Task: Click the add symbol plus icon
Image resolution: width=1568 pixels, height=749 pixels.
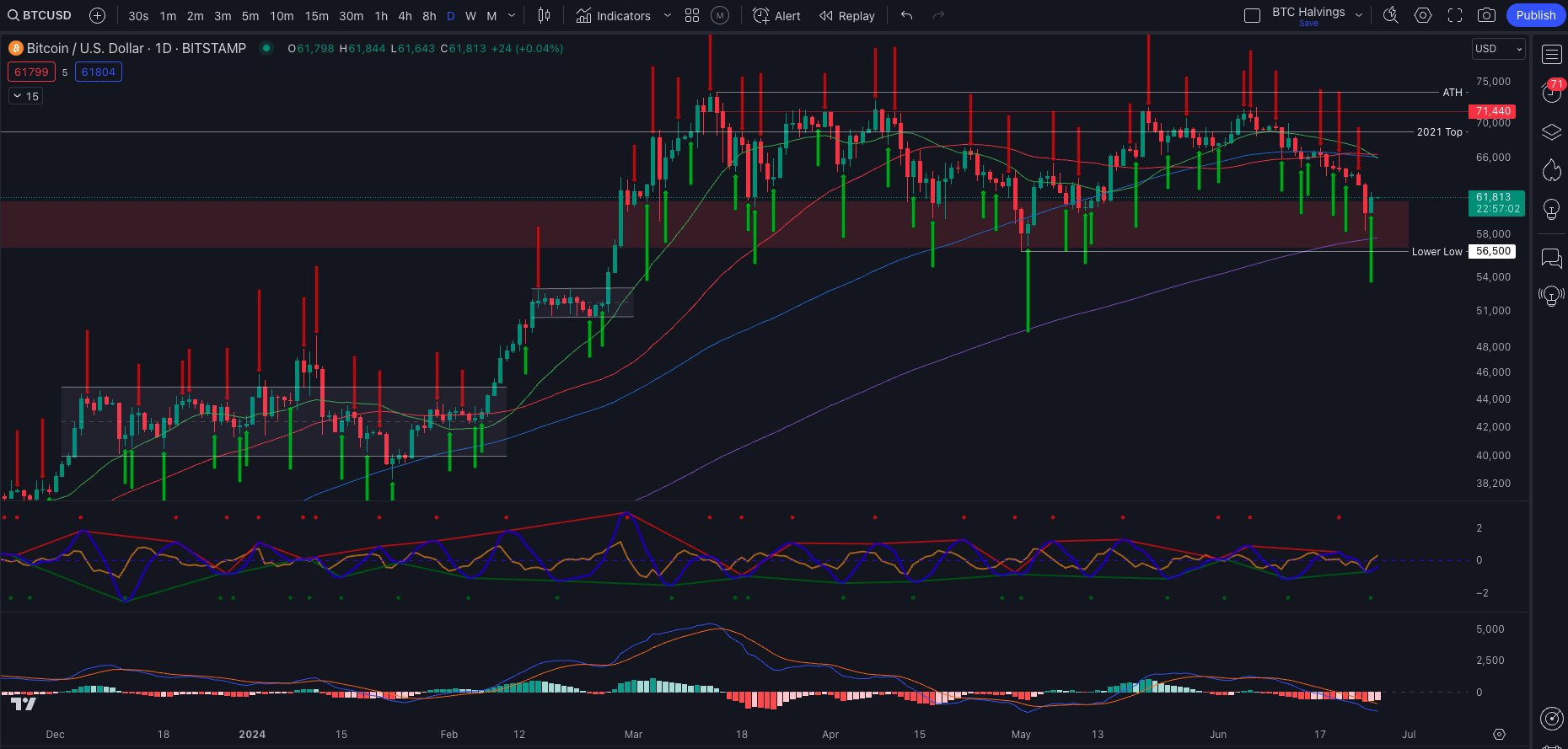Action: pos(97,15)
